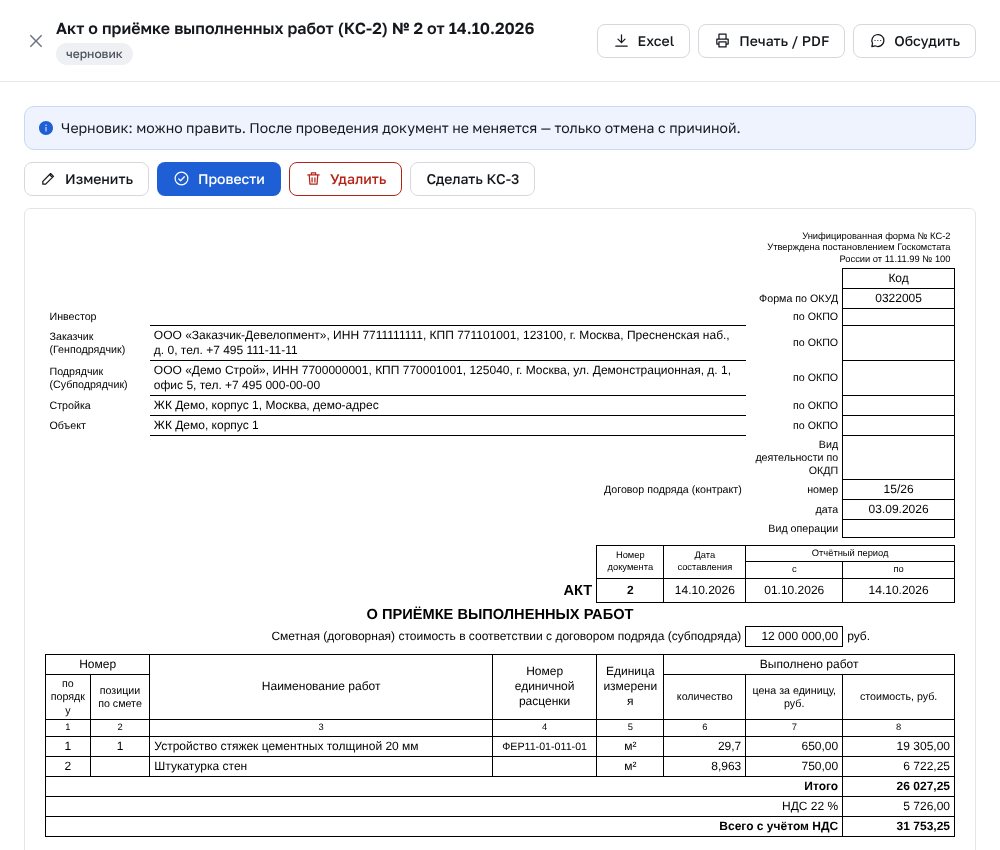Click the grand total 31 753,25

click(898, 826)
